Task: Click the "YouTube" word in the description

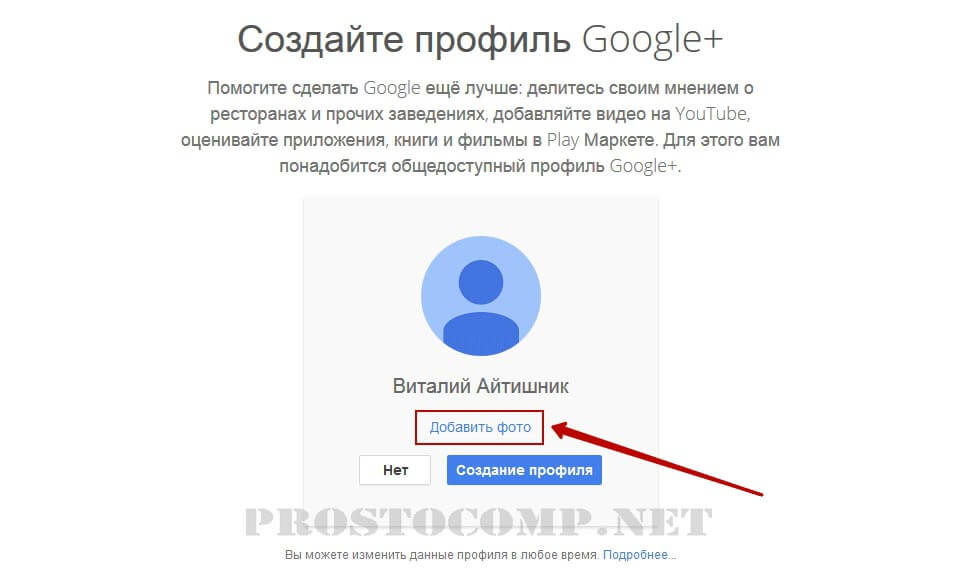Action: (712, 114)
